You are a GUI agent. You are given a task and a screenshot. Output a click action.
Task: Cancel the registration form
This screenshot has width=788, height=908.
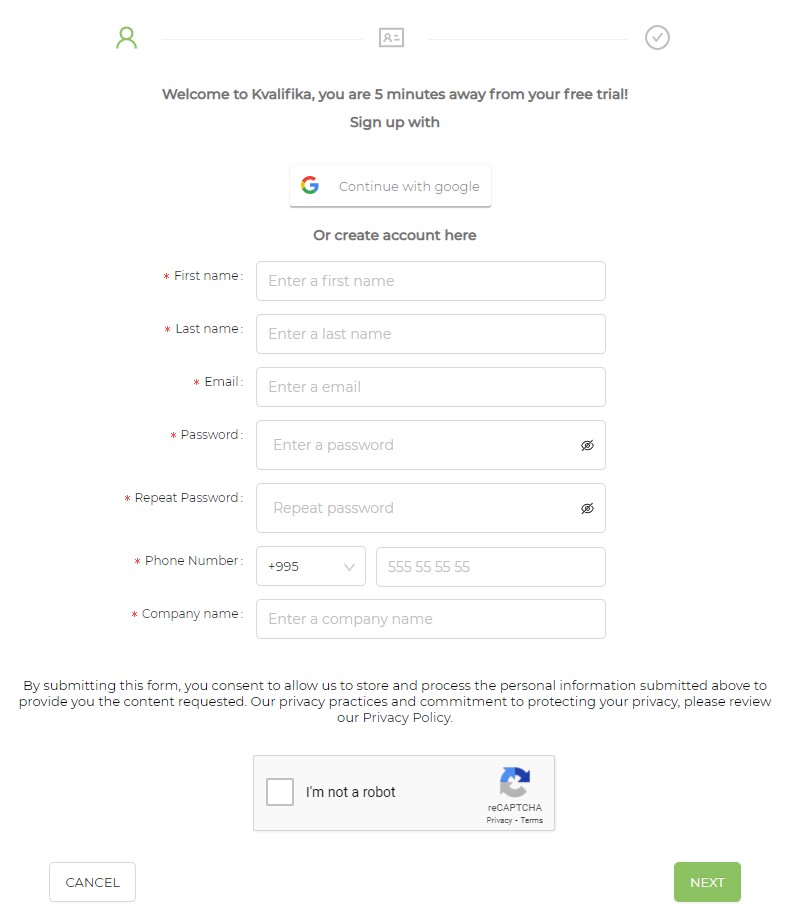tap(92, 882)
